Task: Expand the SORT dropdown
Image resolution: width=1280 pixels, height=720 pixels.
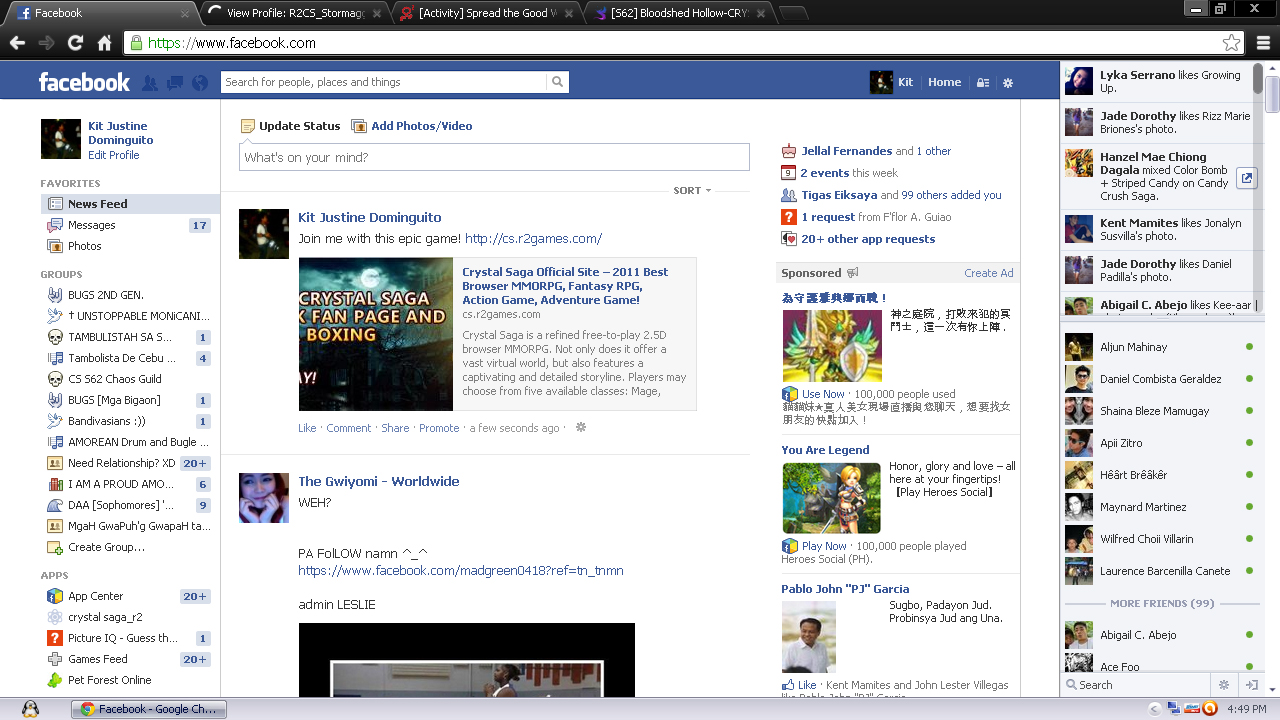Action: pos(692,190)
